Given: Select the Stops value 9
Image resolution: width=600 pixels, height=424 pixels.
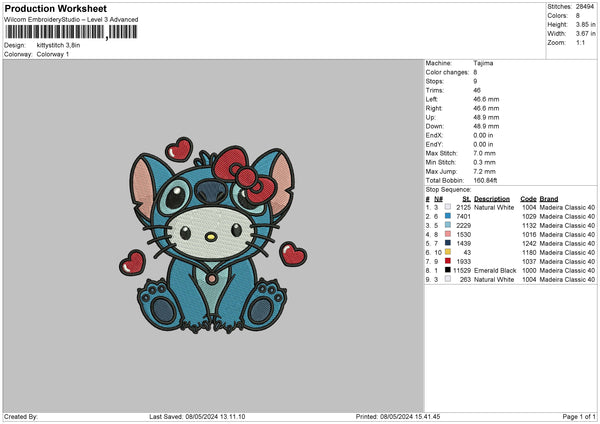Looking at the screenshot, I should coord(475,81).
